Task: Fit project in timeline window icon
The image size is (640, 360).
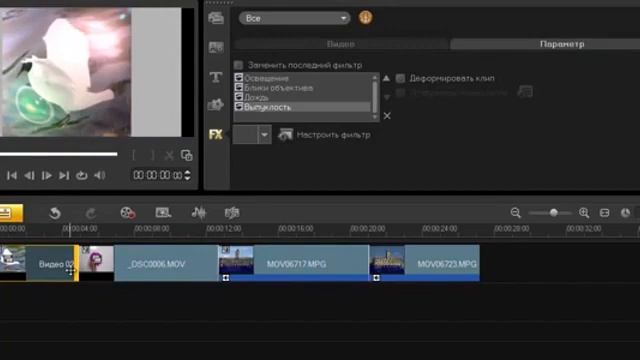Action: point(604,213)
